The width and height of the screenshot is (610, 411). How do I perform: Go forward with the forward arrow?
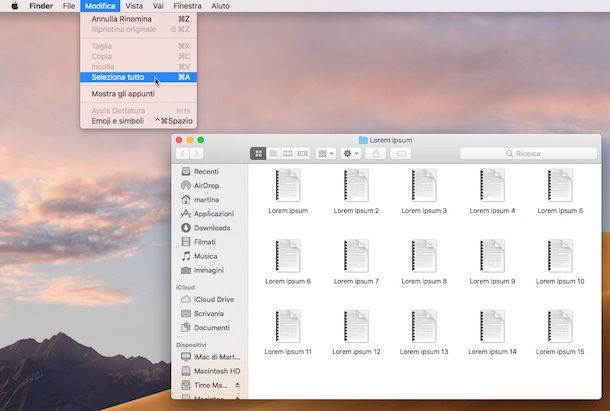(196, 154)
